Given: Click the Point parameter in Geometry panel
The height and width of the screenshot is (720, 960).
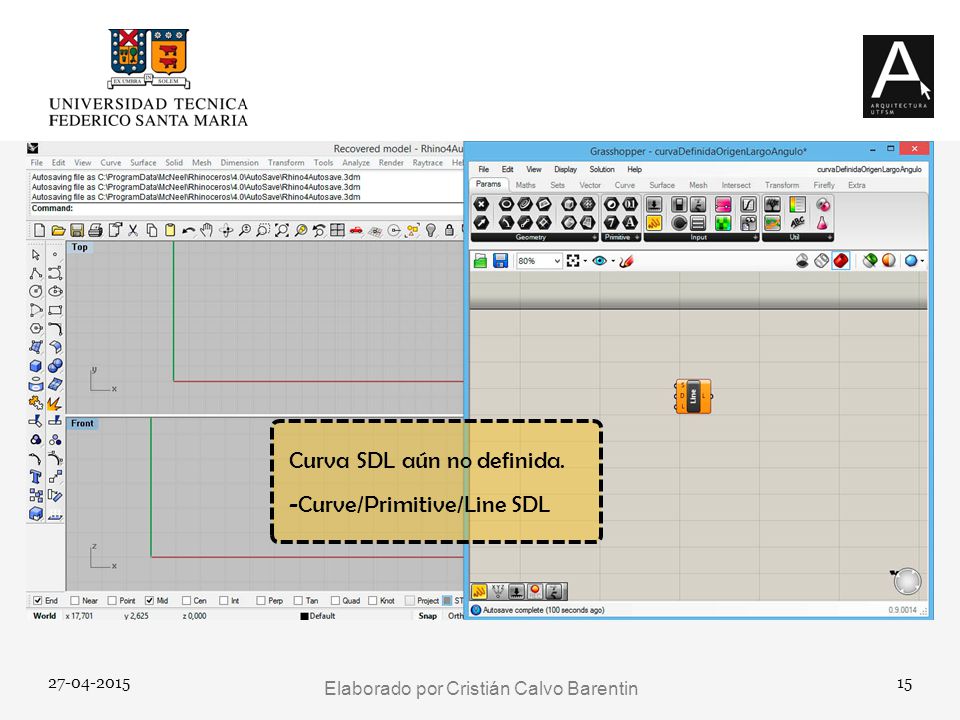Looking at the screenshot, I should (x=482, y=204).
